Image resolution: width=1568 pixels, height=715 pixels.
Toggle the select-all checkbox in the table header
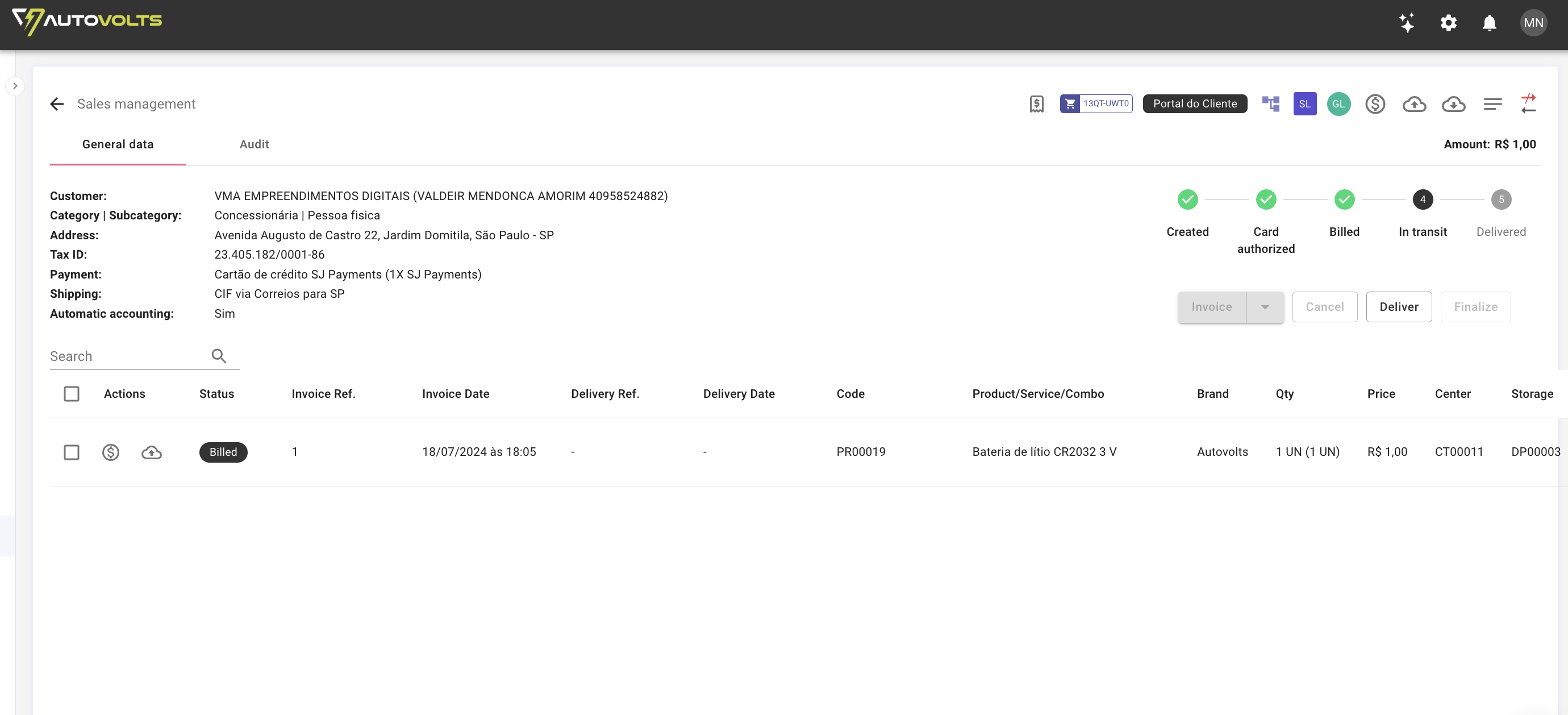coord(71,394)
